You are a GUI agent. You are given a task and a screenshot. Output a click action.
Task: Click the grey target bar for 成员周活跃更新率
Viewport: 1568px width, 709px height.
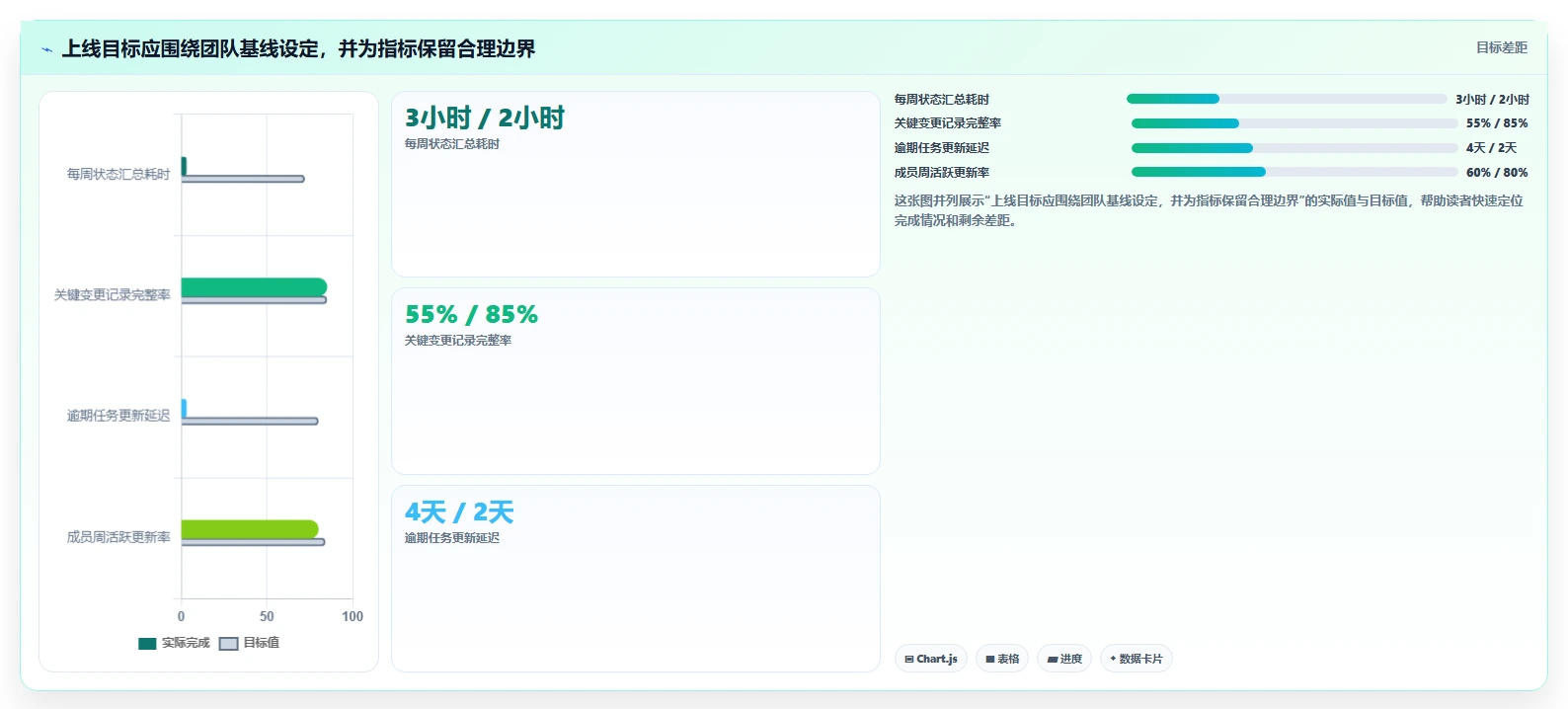click(x=253, y=542)
